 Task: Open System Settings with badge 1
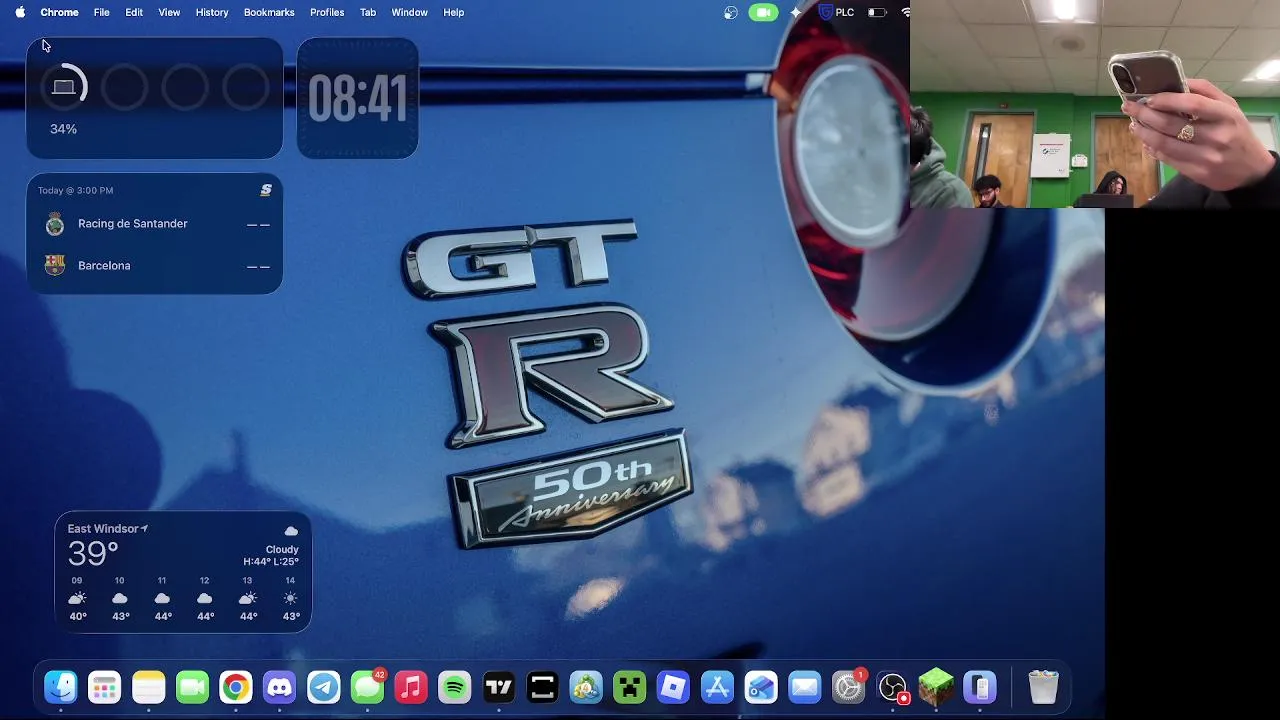tap(849, 687)
